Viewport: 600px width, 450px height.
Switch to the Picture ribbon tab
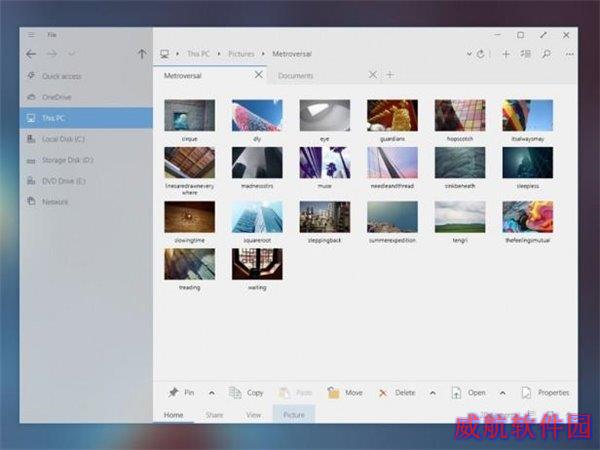pos(294,414)
